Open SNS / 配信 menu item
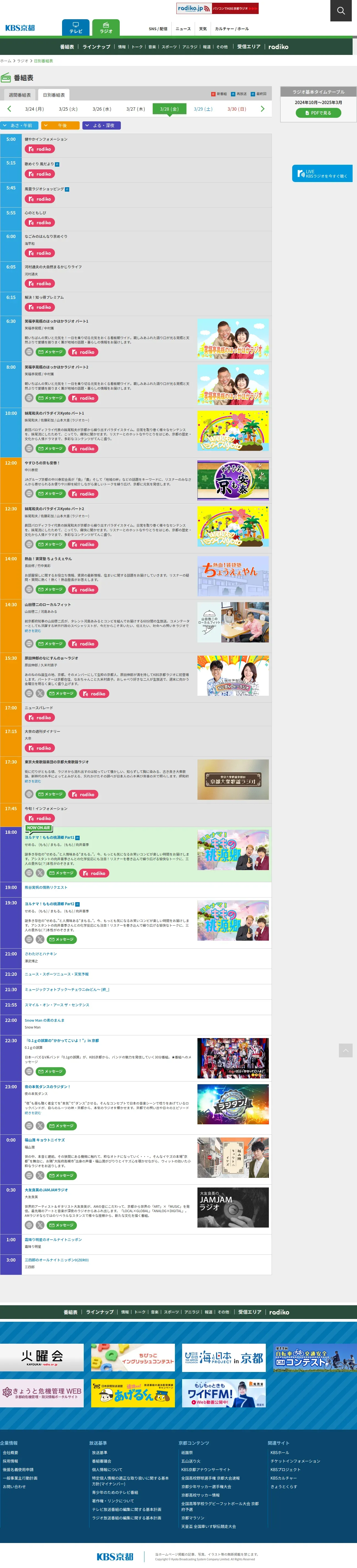Image resolution: width=357 pixels, height=1568 pixels. 158,29
